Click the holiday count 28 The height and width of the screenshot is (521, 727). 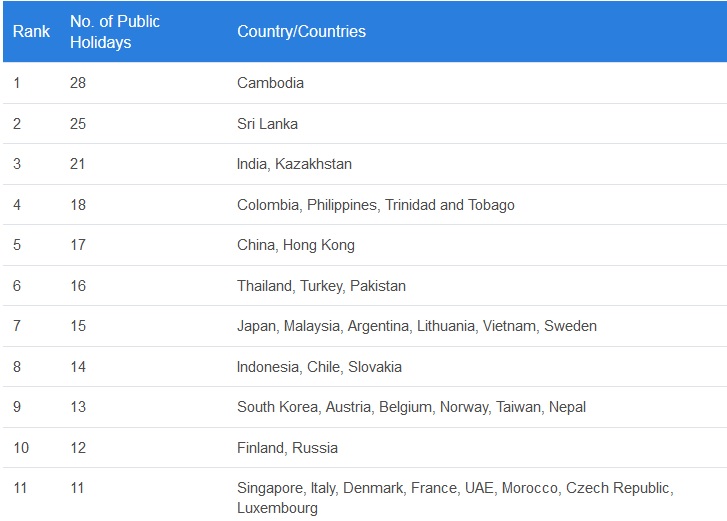(x=78, y=83)
